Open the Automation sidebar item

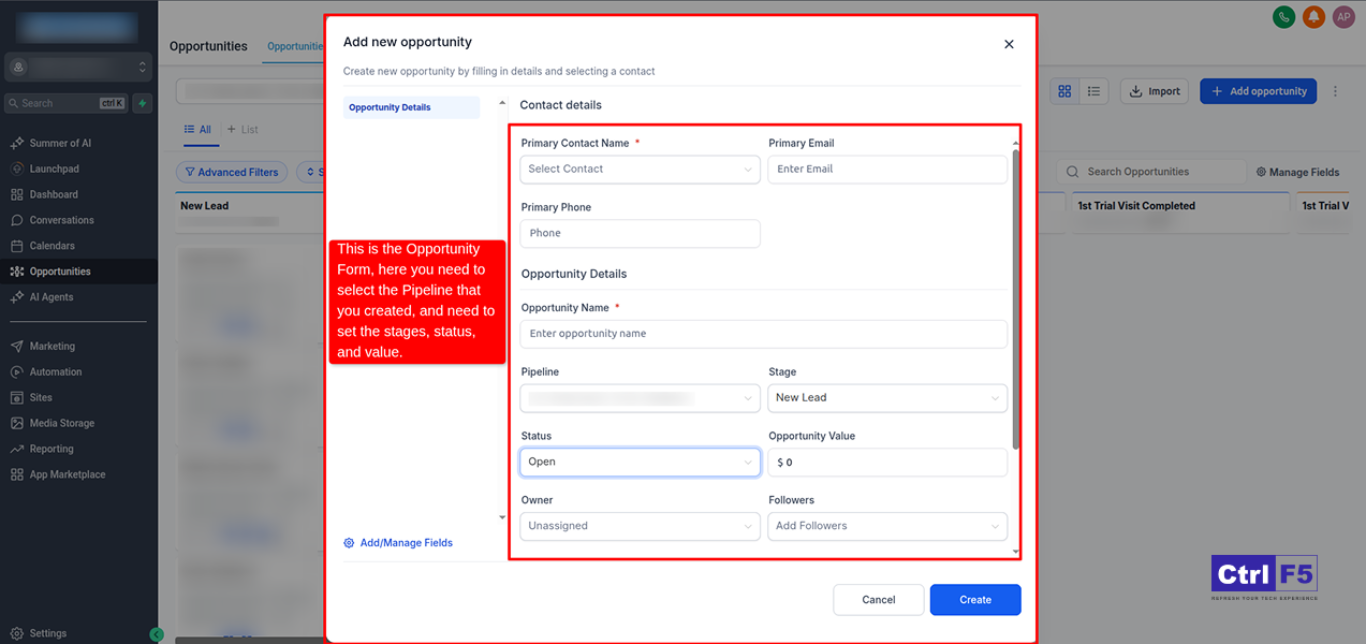click(x=55, y=372)
